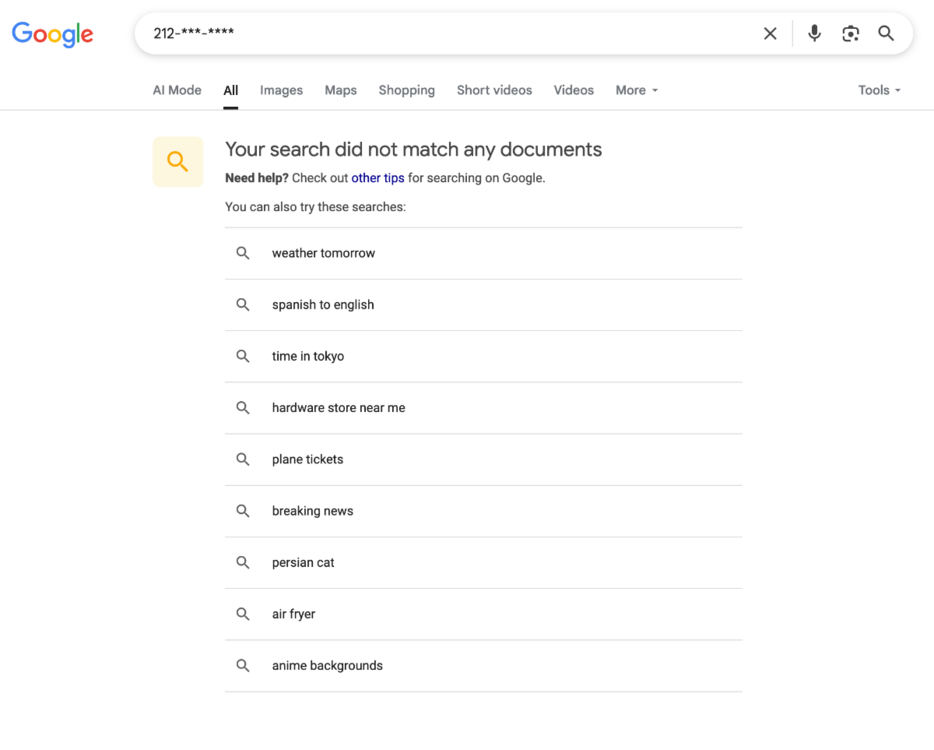Open Google Lens image search icon
Image resolution: width=934 pixels, height=750 pixels.
coord(850,33)
